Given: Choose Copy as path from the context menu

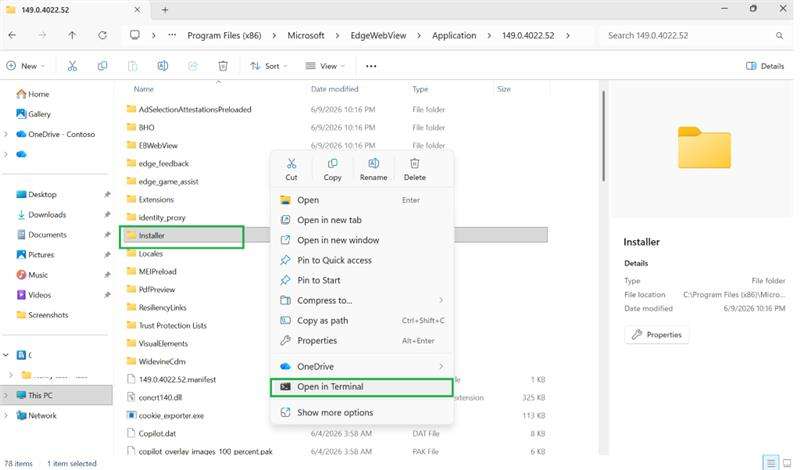Looking at the screenshot, I should (362, 320).
